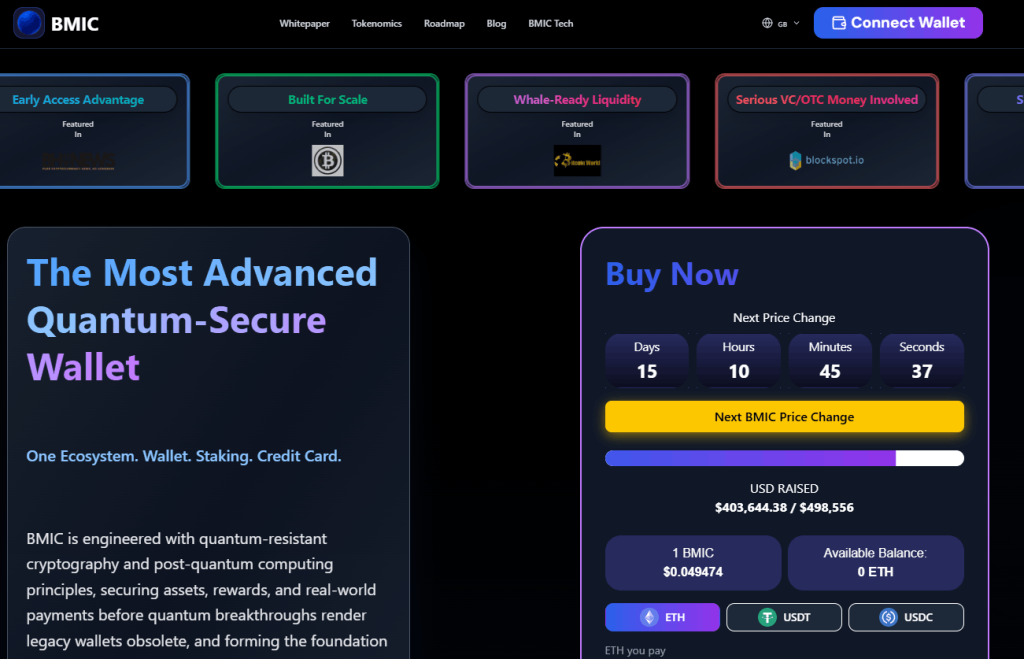
Task: Click the globe language icon
Action: pyautogui.click(x=767, y=23)
